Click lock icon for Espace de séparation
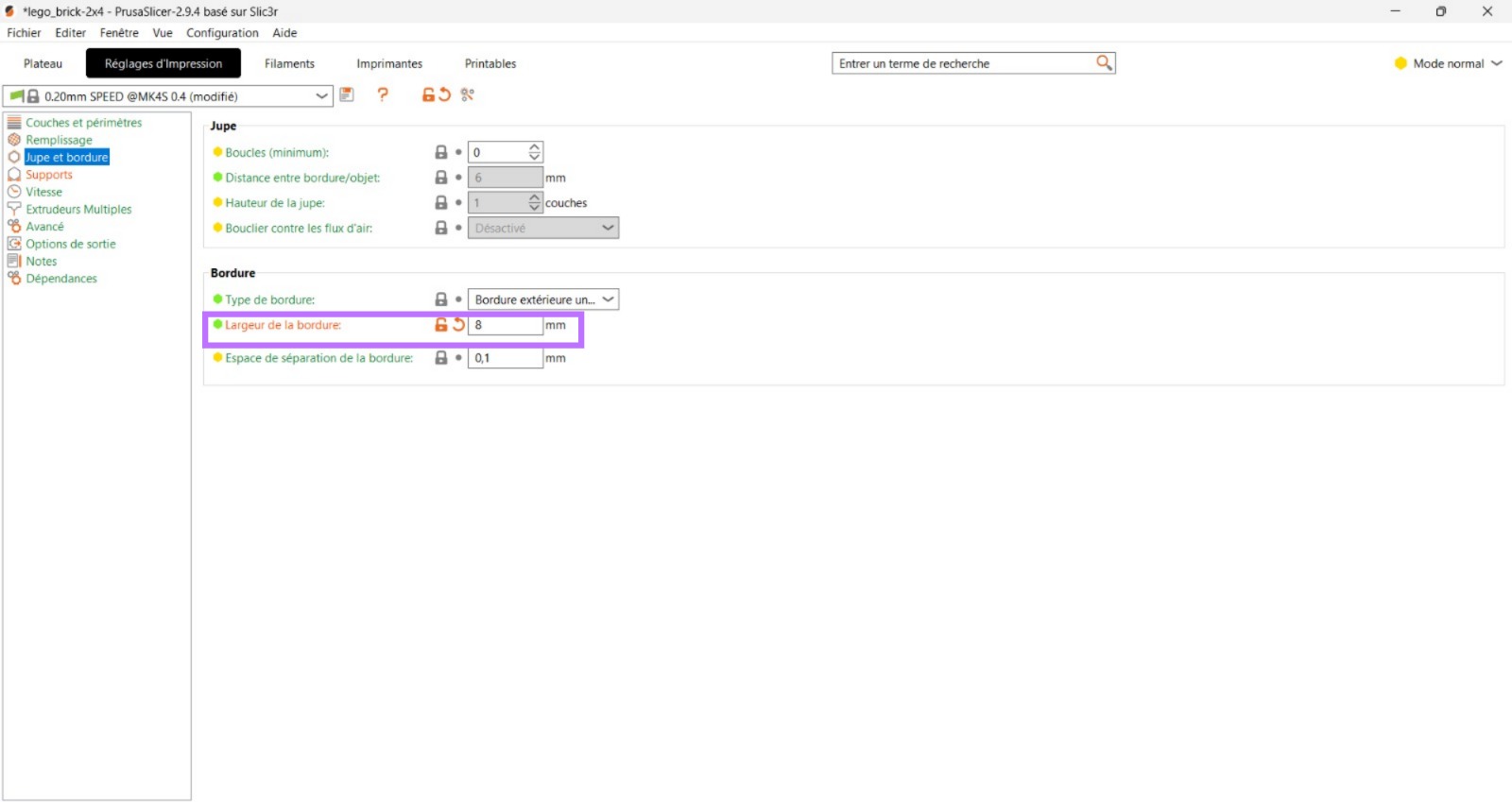Screen dimensions: 1512x802 (440, 358)
